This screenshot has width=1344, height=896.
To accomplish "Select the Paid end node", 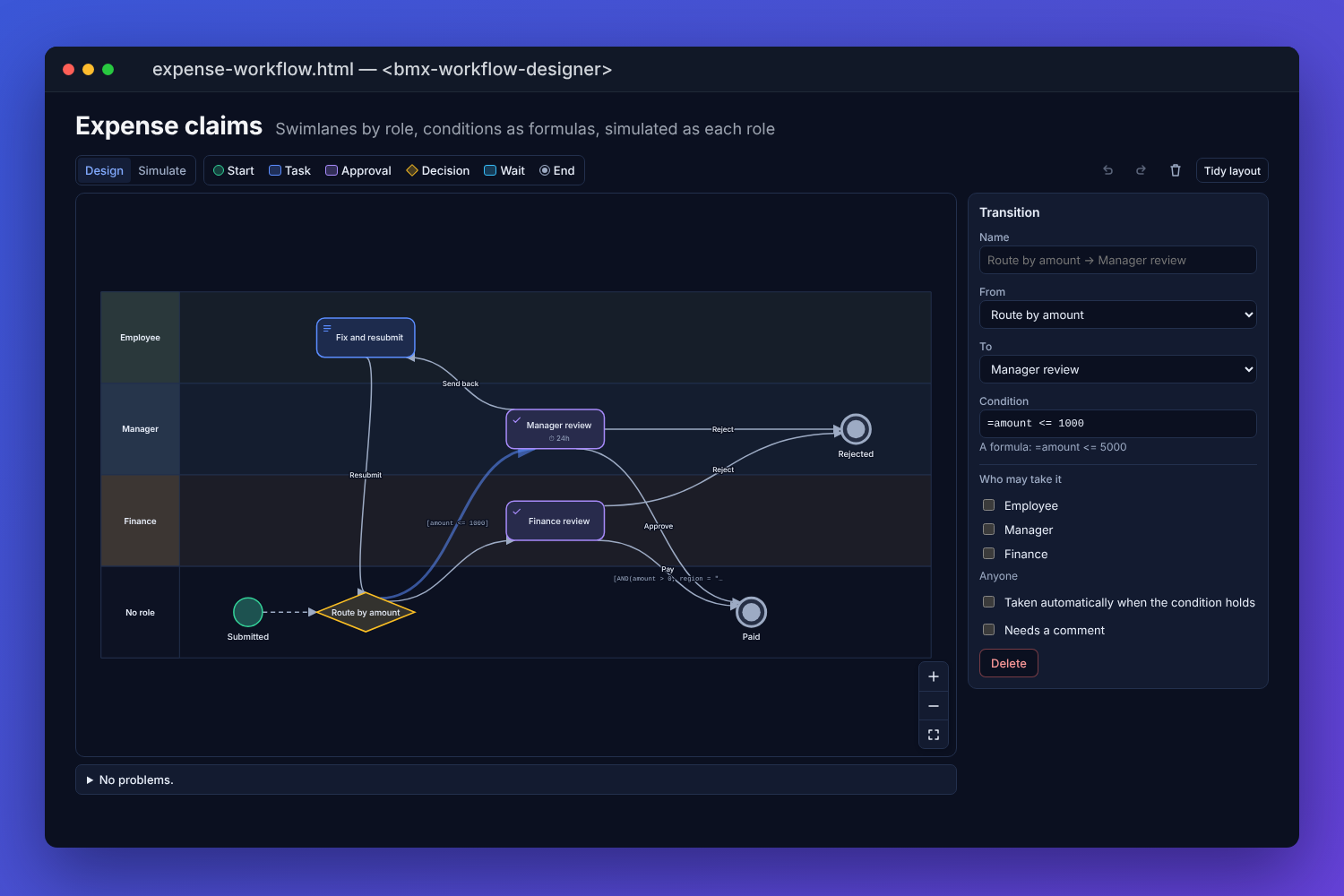I will click(x=751, y=612).
